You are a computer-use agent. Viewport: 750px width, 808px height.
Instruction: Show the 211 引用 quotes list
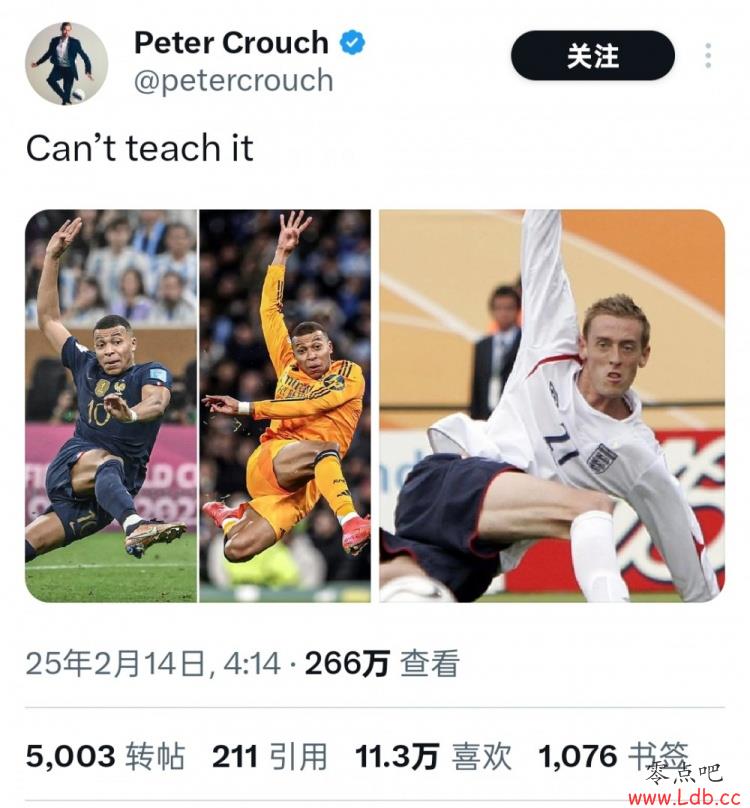pos(270,756)
